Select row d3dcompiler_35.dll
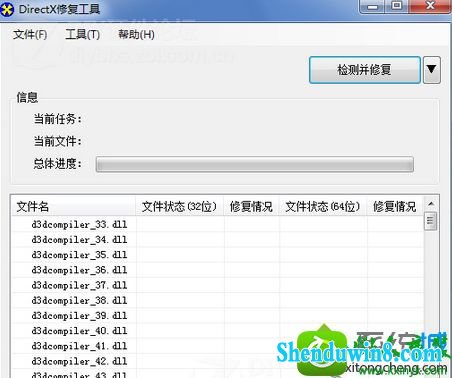The width and height of the screenshot is (452, 378). 218,255
